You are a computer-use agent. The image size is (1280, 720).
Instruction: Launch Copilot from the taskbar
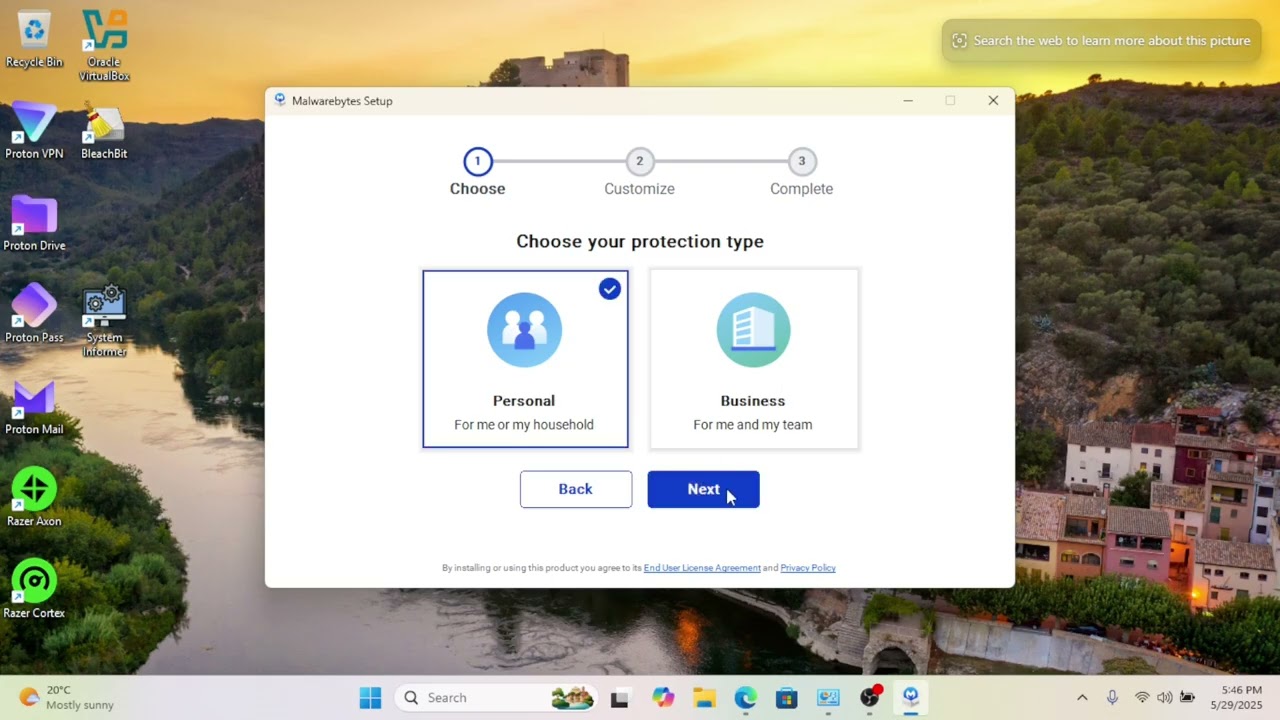pos(662,698)
